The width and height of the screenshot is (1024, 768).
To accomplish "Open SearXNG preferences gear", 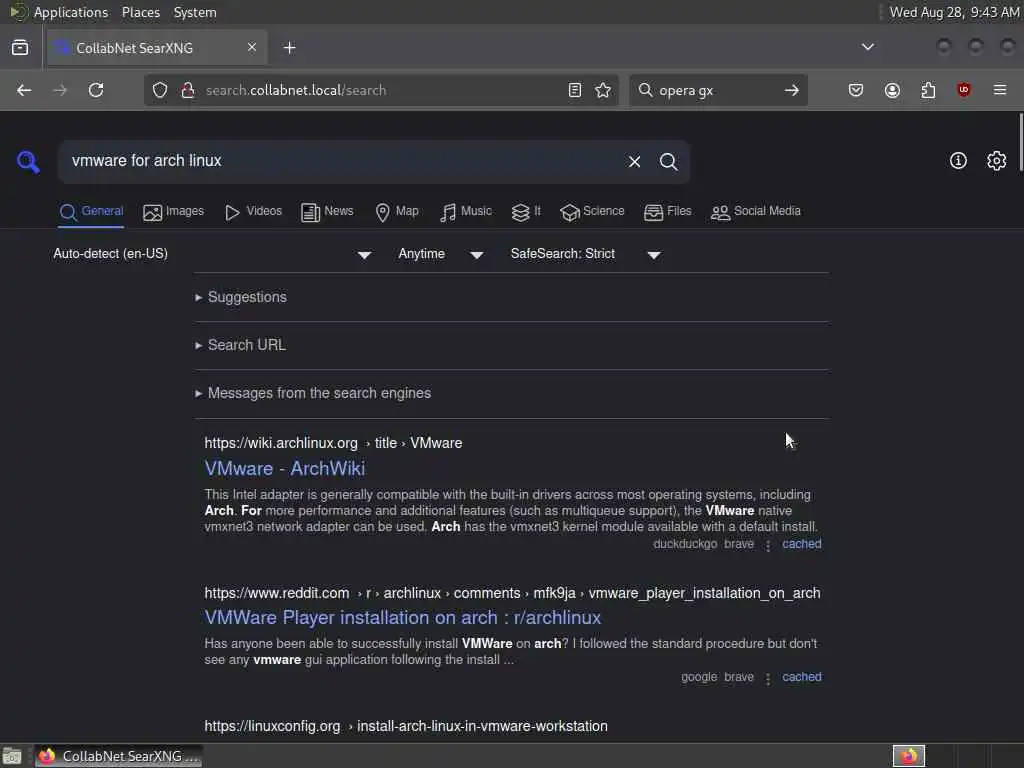I will (x=997, y=161).
